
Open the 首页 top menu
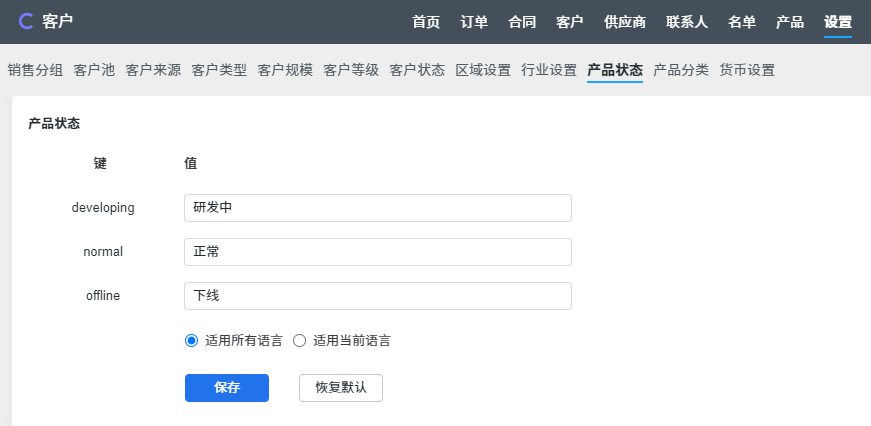point(426,21)
